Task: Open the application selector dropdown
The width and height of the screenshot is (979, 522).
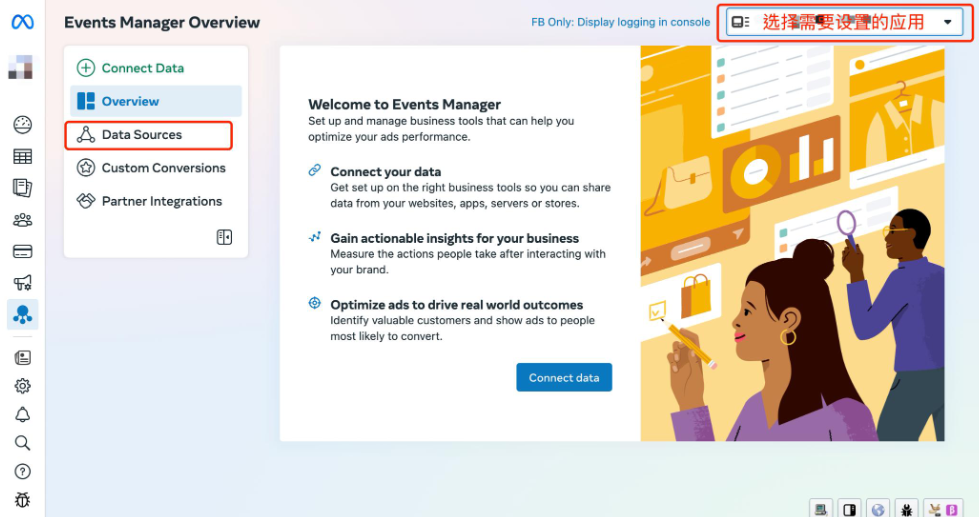Action: (x=844, y=22)
